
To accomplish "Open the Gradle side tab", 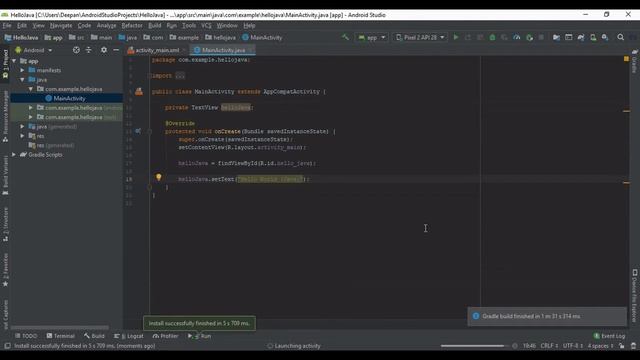I will pyautogui.click(x=635, y=62).
